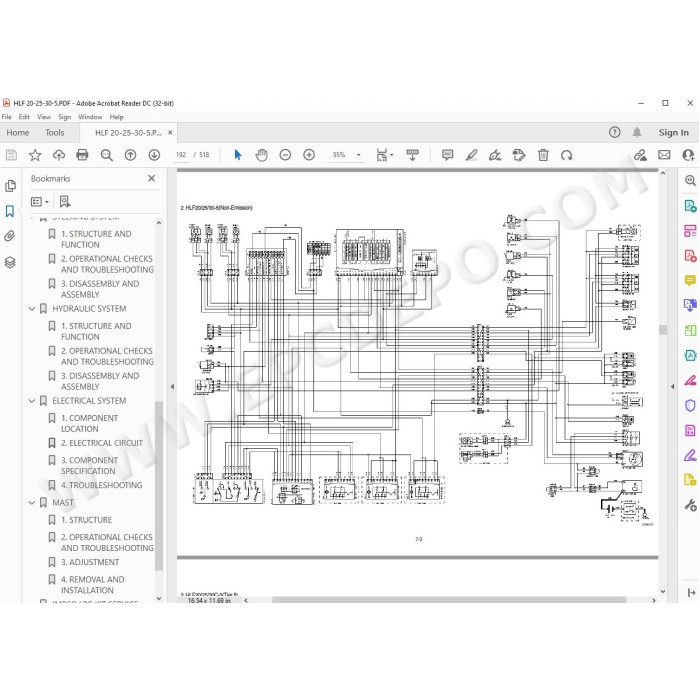Open the Attachments panel paperclip icon

click(x=10, y=236)
